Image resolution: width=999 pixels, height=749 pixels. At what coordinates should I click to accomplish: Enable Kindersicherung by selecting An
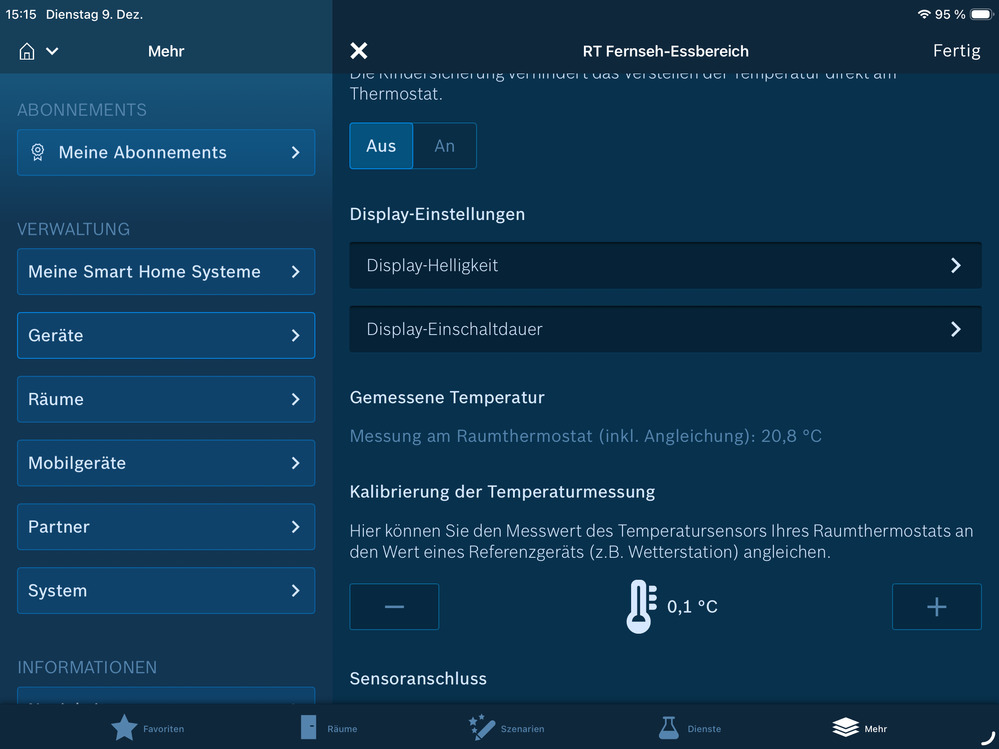[x=444, y=145]
